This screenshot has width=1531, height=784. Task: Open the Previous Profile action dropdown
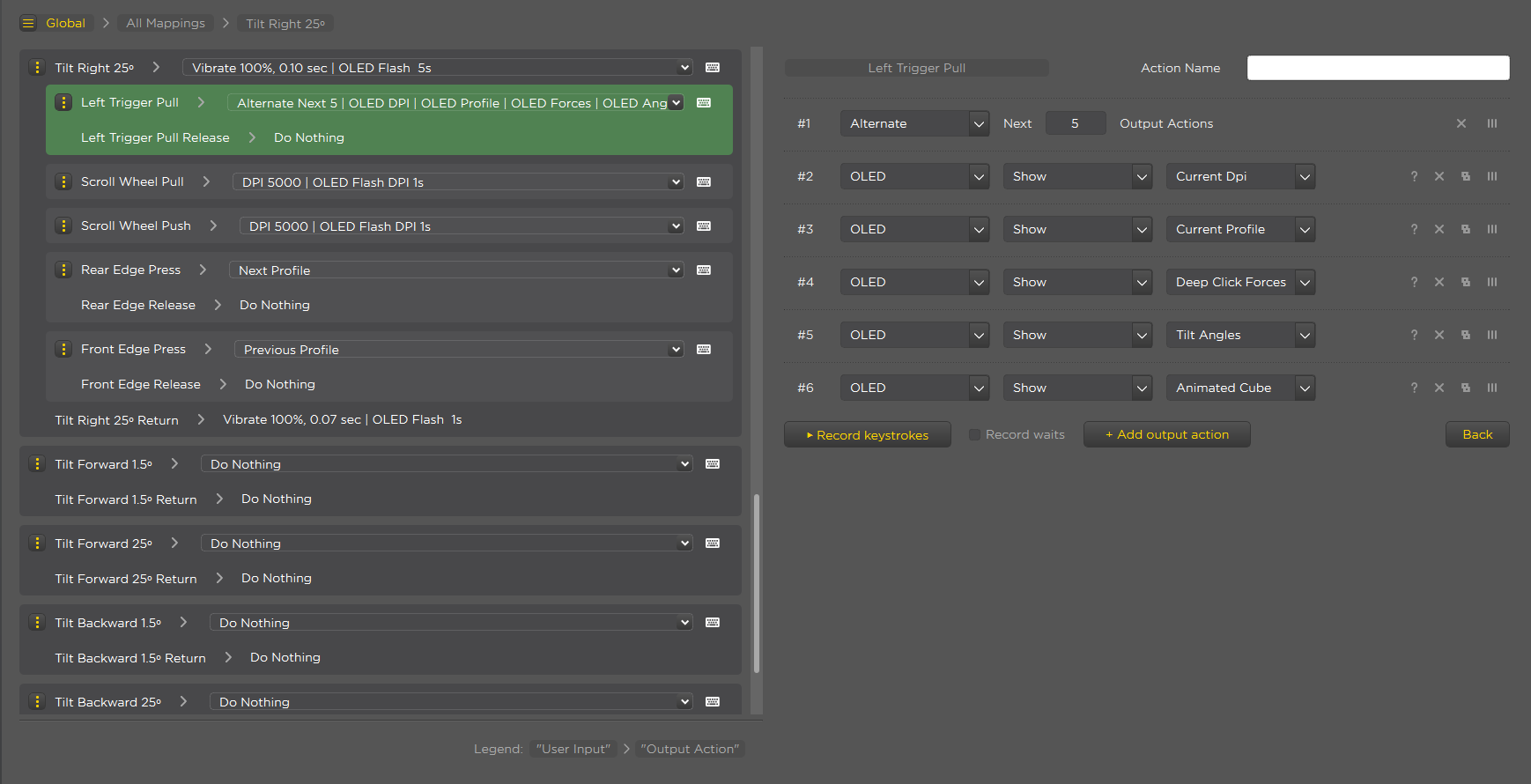(459, 350)
